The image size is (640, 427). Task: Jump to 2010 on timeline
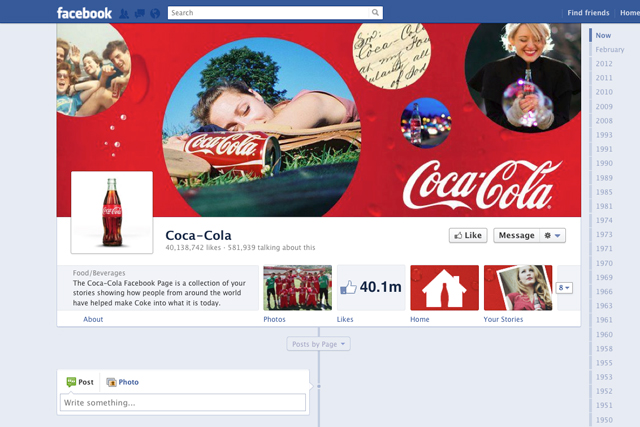tap(604, 92)
